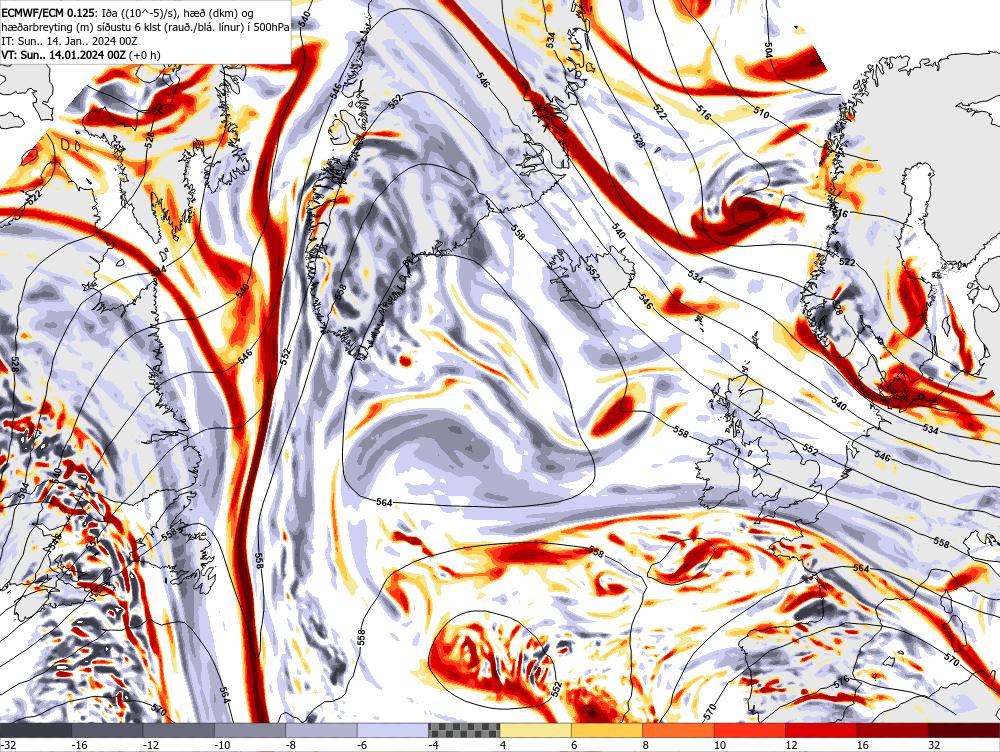
Task: Click the '10' legend value
Action: tap(720, 745)
